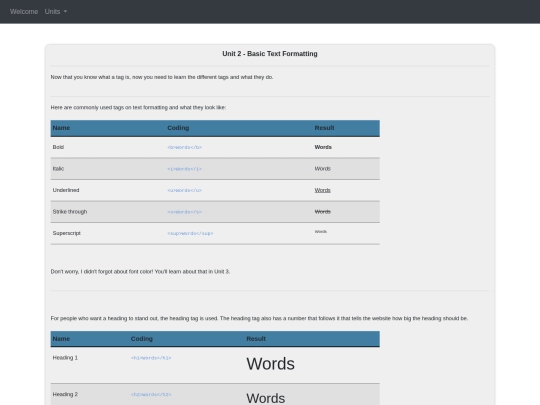This screenshot has width=540, height=405.
Task: Select the Name header in headings table
Action: (x=61, y=339)
